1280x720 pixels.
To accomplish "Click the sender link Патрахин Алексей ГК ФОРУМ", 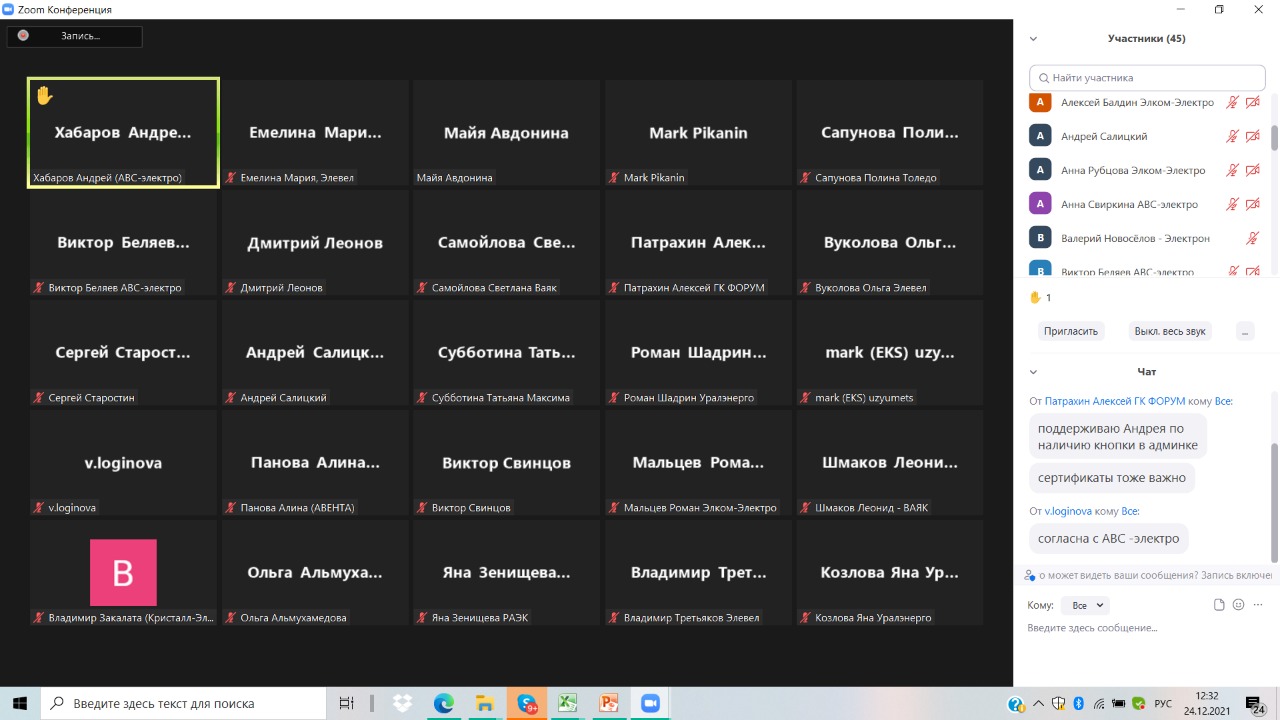I will click(1114, 401).
